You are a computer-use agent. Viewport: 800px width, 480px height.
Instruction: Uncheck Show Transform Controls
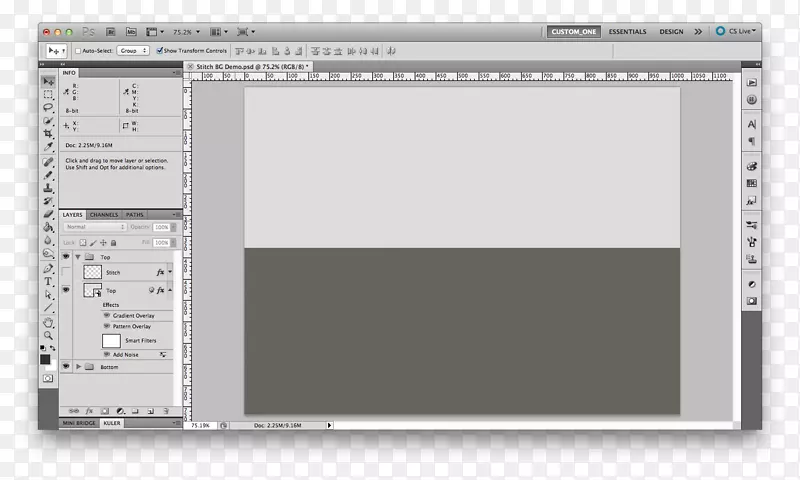coord(158,50)
